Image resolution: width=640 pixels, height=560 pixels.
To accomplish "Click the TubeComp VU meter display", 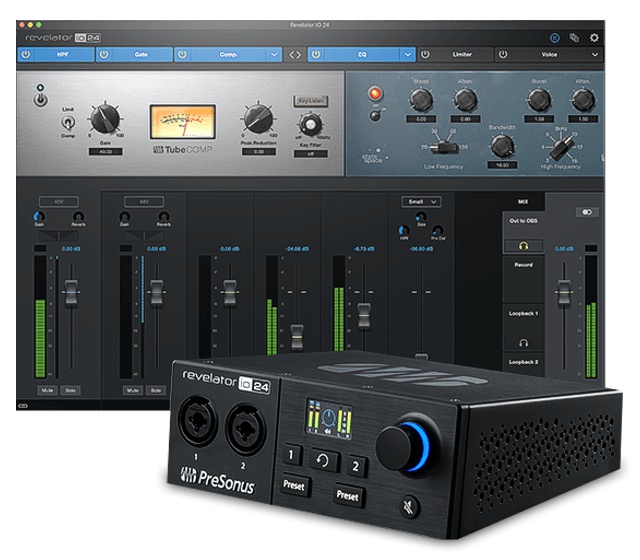I will [x=182, y=122].
